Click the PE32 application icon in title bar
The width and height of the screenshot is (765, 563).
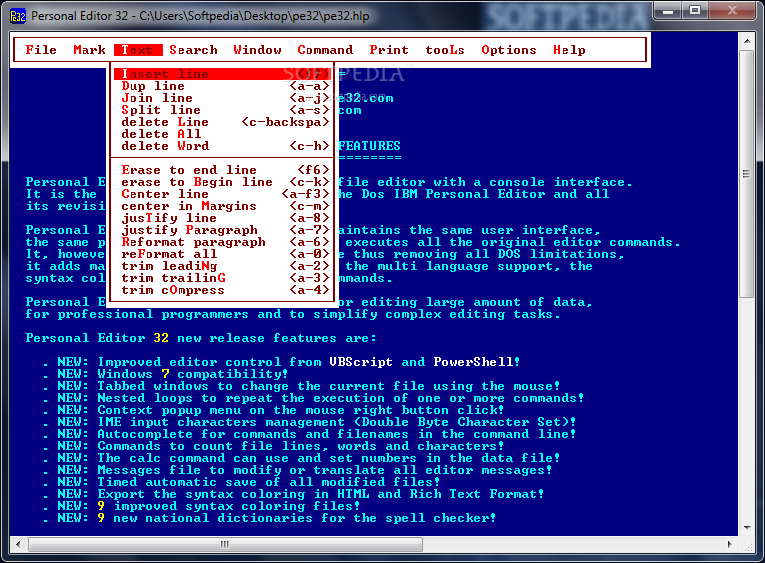(18, 16)
